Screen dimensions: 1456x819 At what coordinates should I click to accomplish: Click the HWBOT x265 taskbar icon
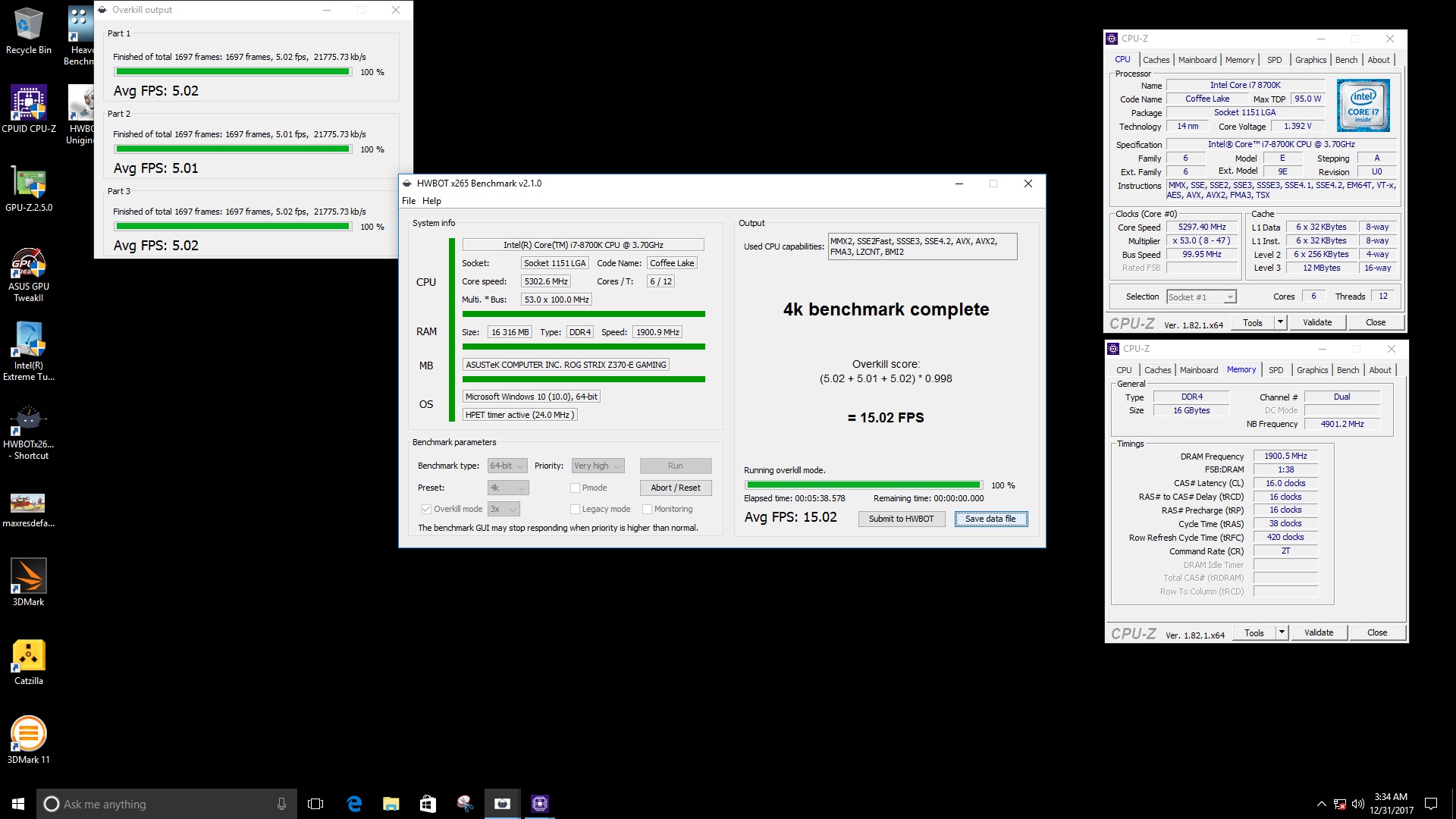[502, 804]
